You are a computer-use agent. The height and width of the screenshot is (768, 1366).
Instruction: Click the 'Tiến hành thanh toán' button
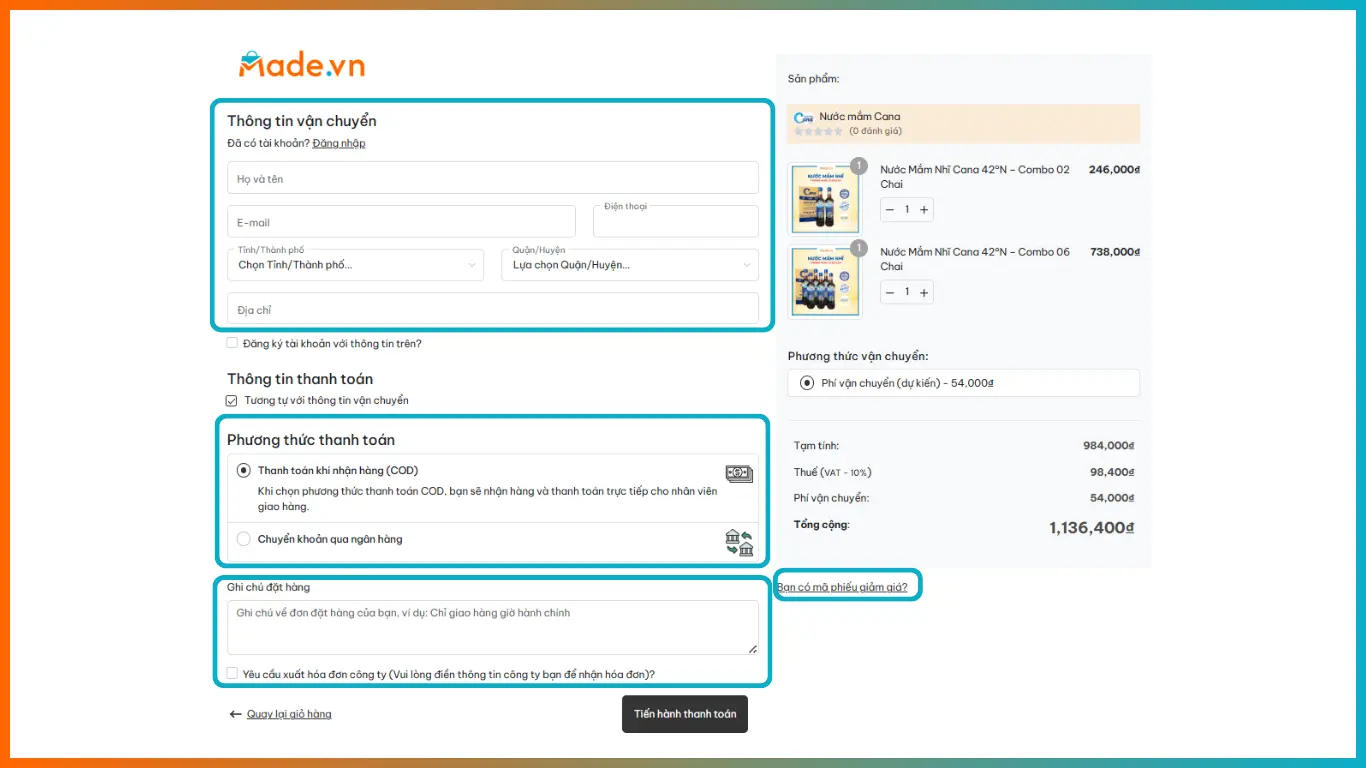click(x=685, y=714)
